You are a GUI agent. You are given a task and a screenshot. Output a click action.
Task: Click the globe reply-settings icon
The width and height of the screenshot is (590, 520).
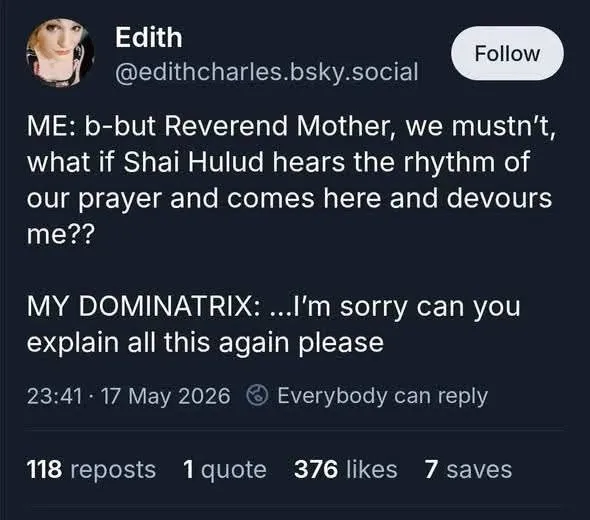click(x=257, y=395)
